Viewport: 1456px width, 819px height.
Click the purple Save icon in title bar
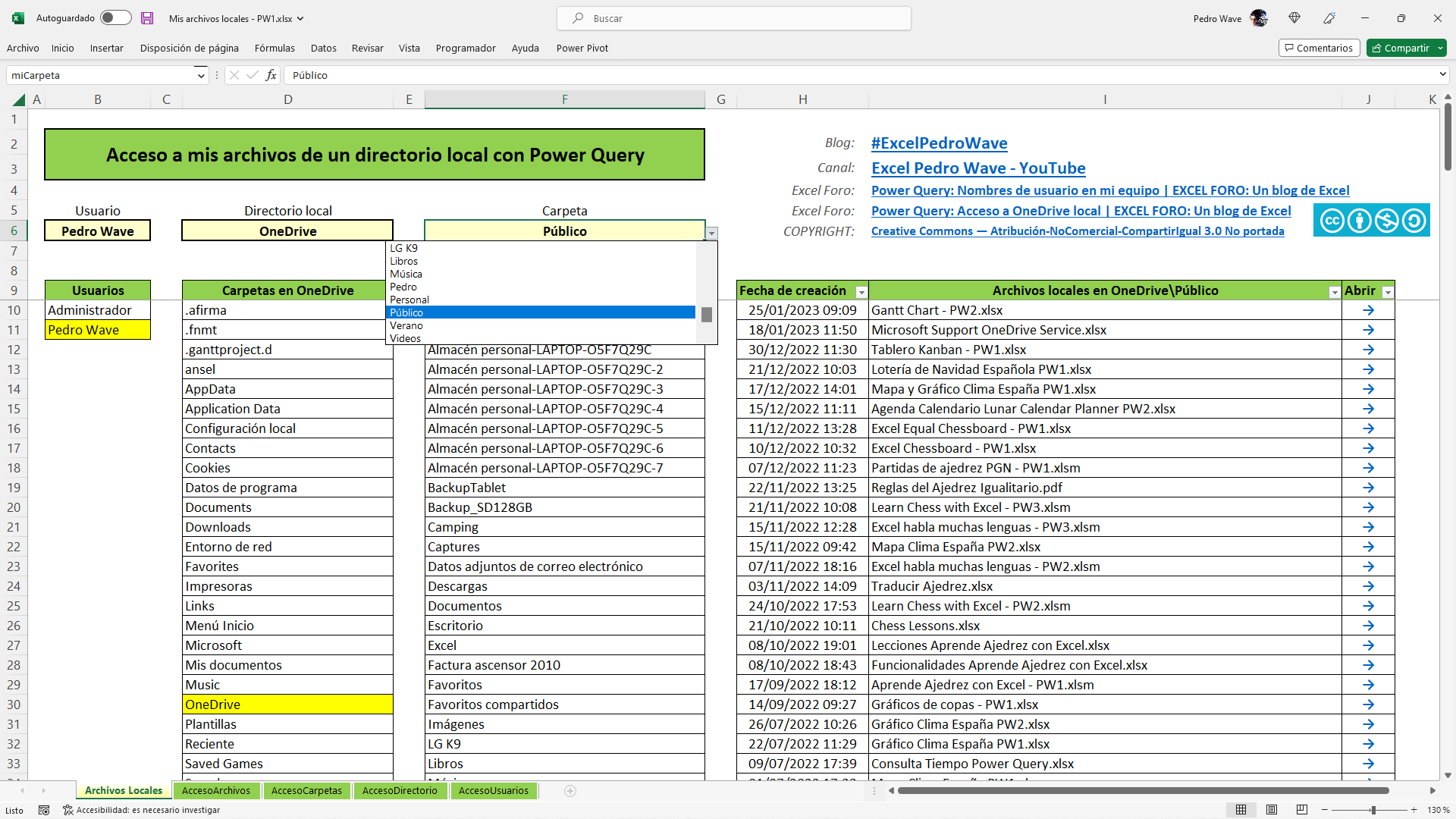[x=147, y=18]
